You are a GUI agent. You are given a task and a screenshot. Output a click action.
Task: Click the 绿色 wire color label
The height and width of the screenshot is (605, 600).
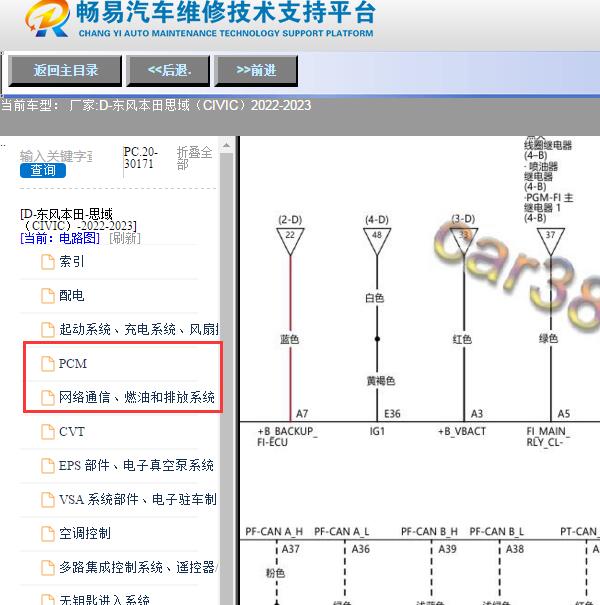(x=548, y=338)
